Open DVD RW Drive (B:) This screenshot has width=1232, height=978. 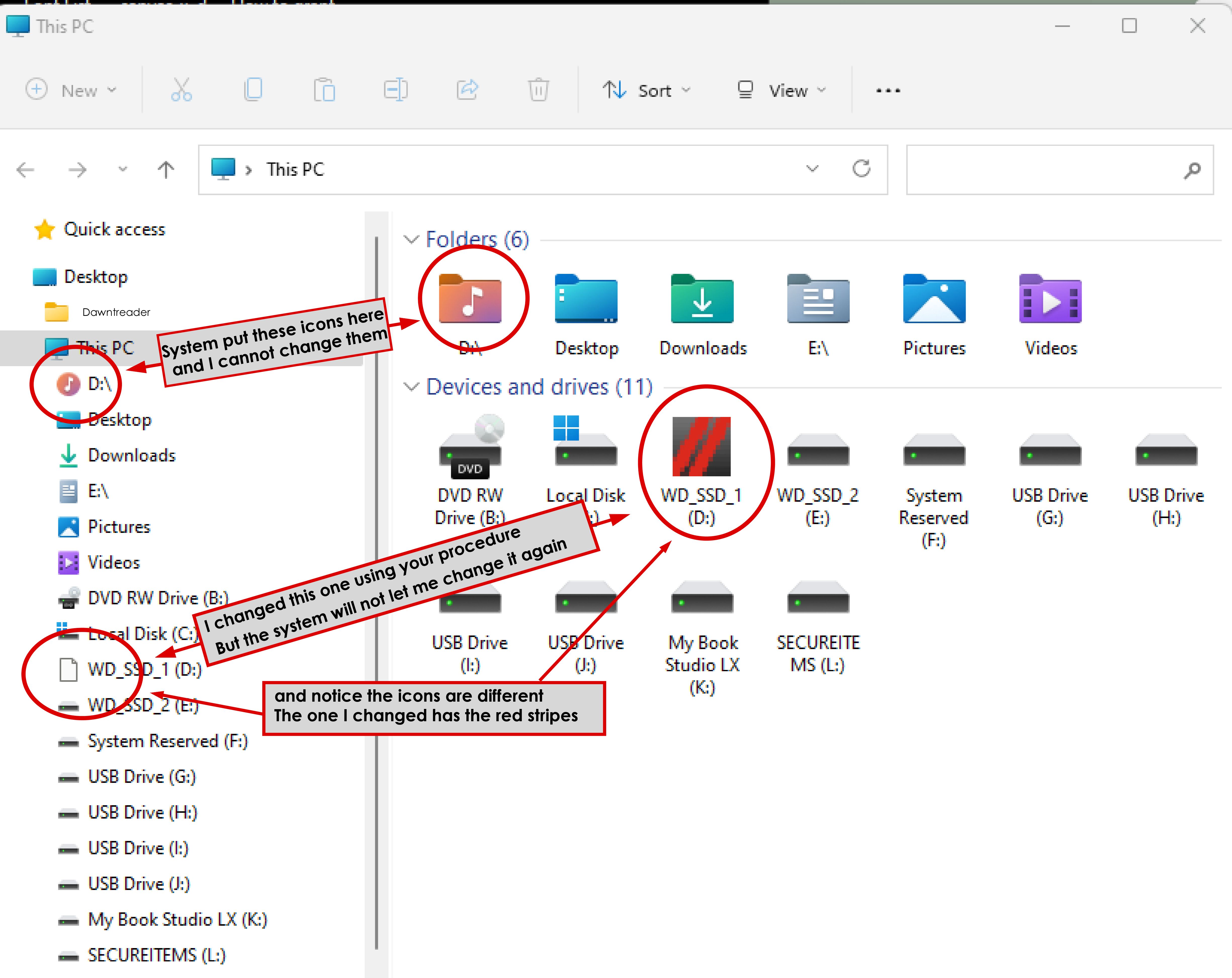[x=470, y=452]
